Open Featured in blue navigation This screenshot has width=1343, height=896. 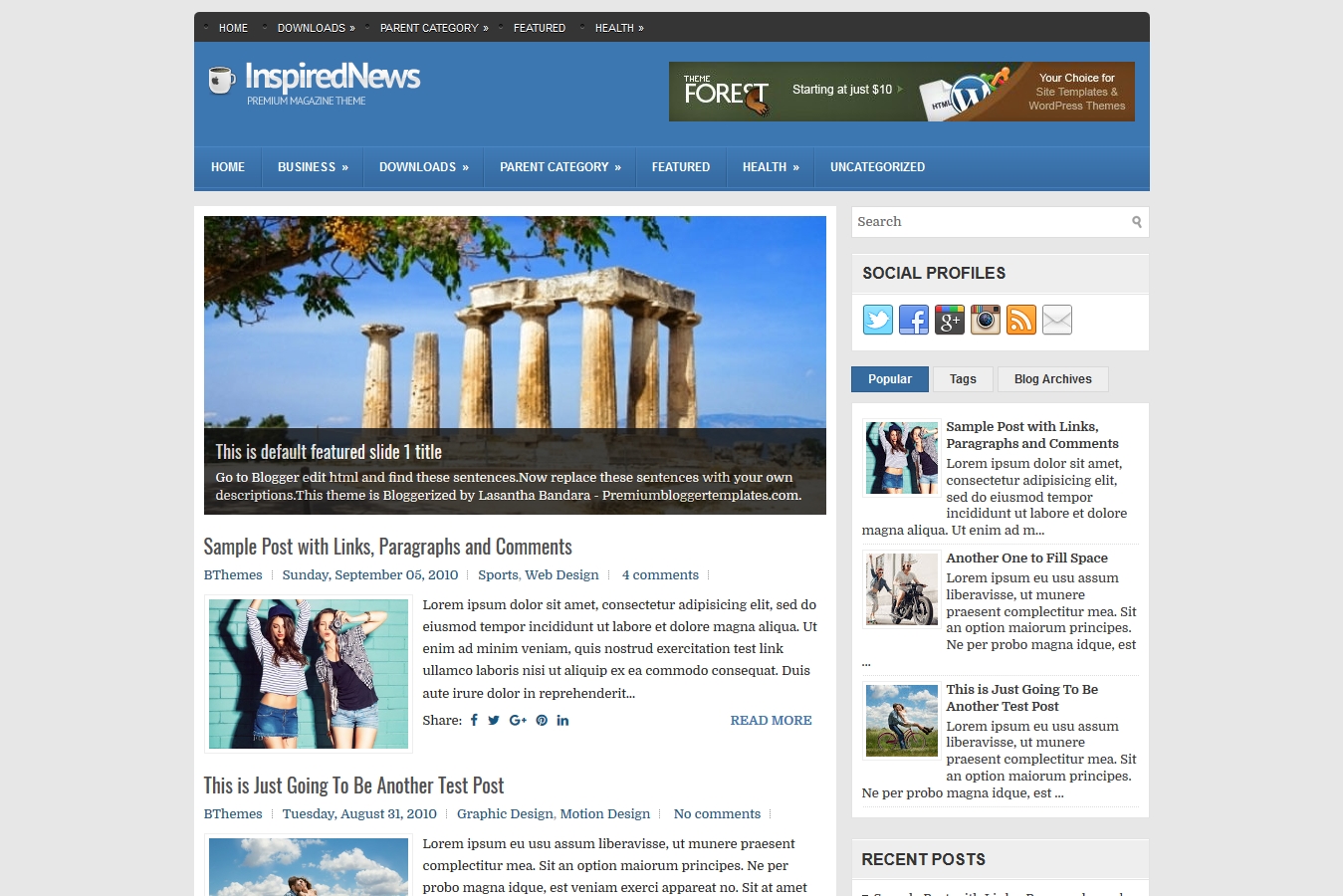click(681, 167)
